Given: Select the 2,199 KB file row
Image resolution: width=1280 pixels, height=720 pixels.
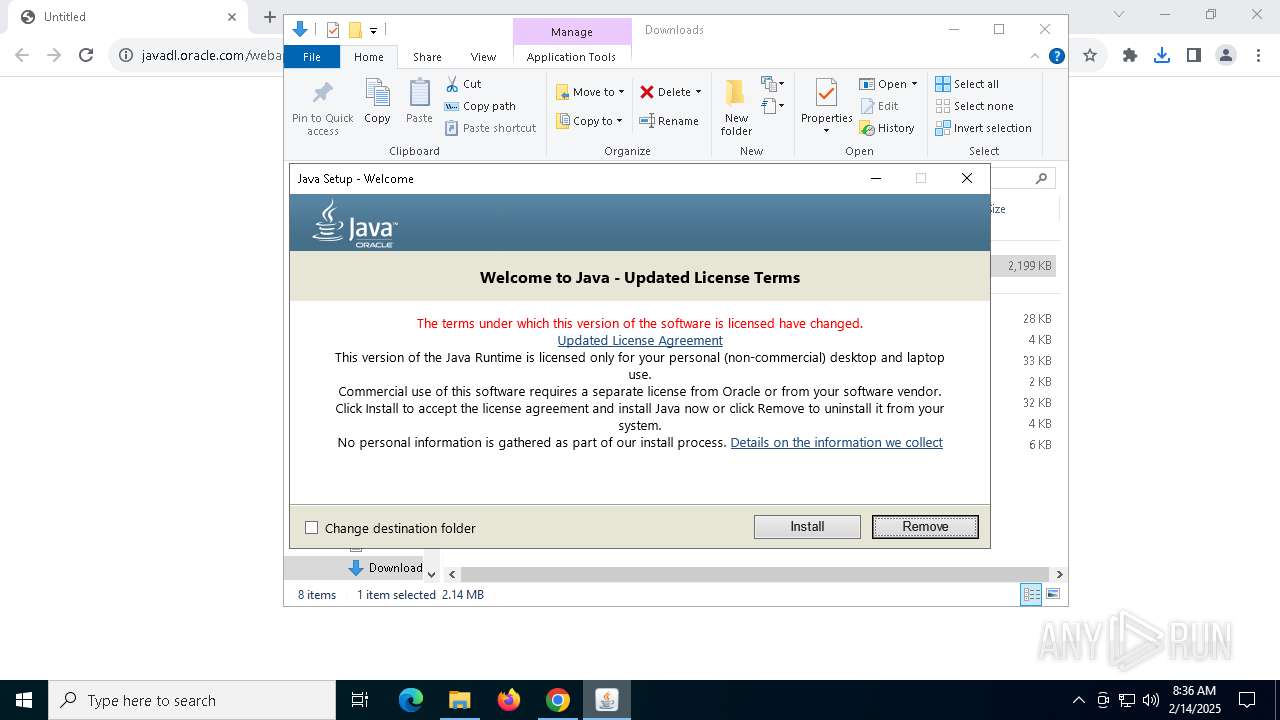Looking at the screenshot, I should coord(1024,266).
